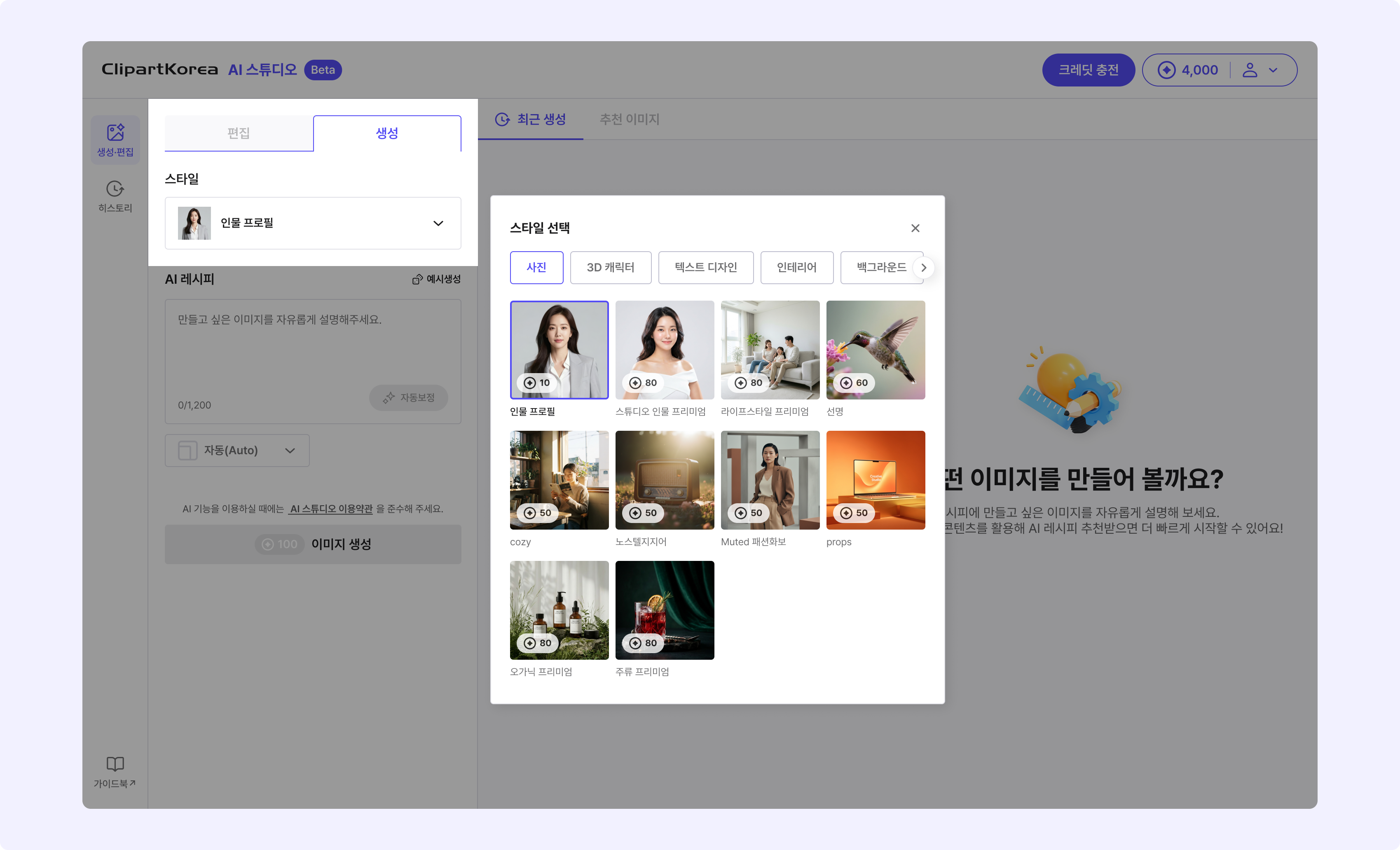Select the 텍스트 디자인 category filter

pos(706,267)
